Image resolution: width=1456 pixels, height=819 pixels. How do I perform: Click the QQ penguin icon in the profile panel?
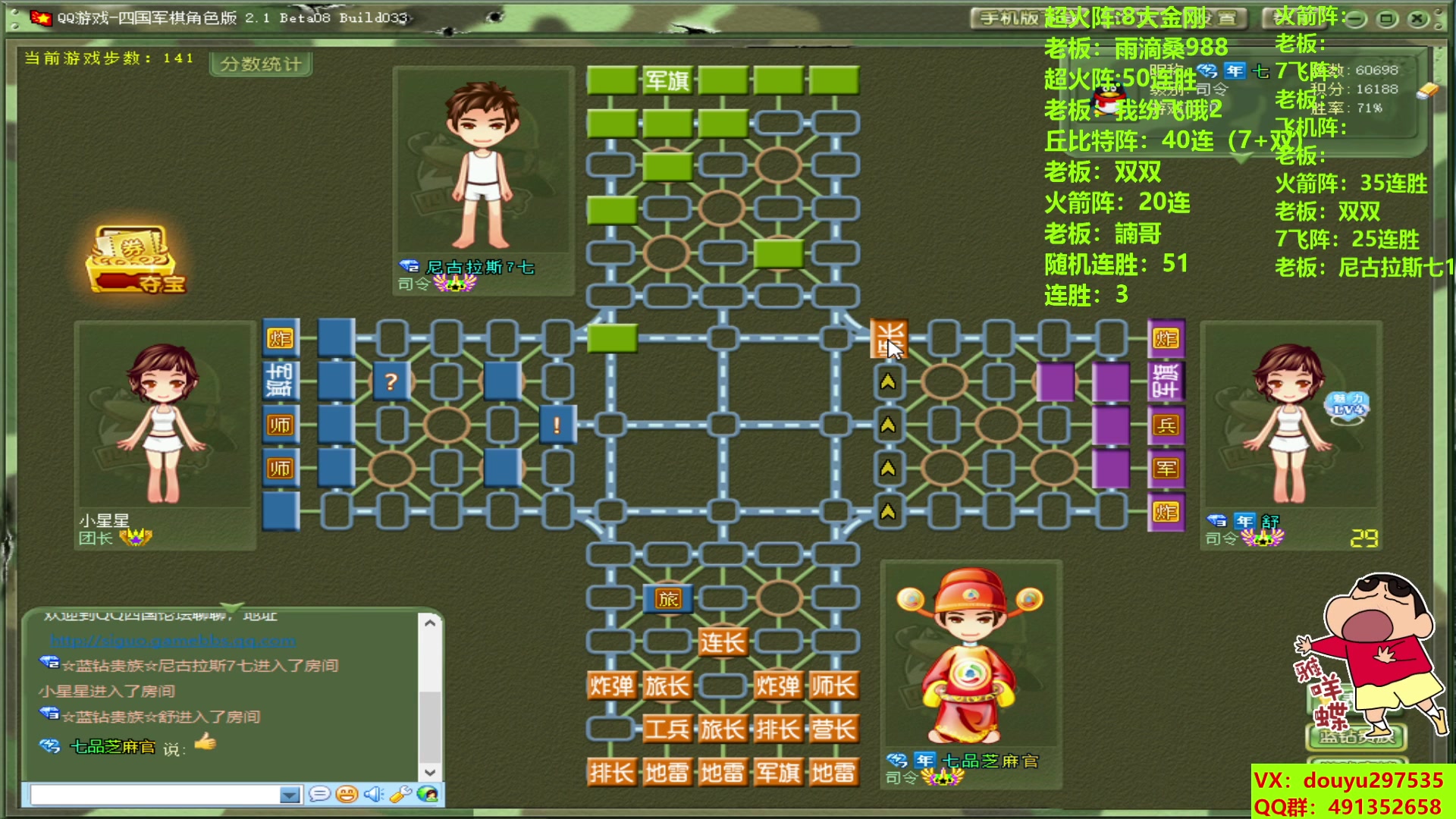(1111, 100)
